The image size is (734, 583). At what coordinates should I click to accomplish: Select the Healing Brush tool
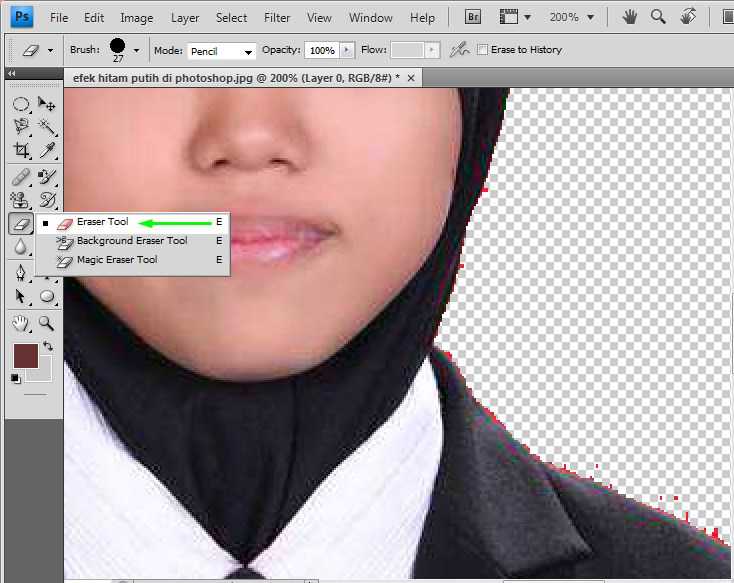[x=21, y=177]
